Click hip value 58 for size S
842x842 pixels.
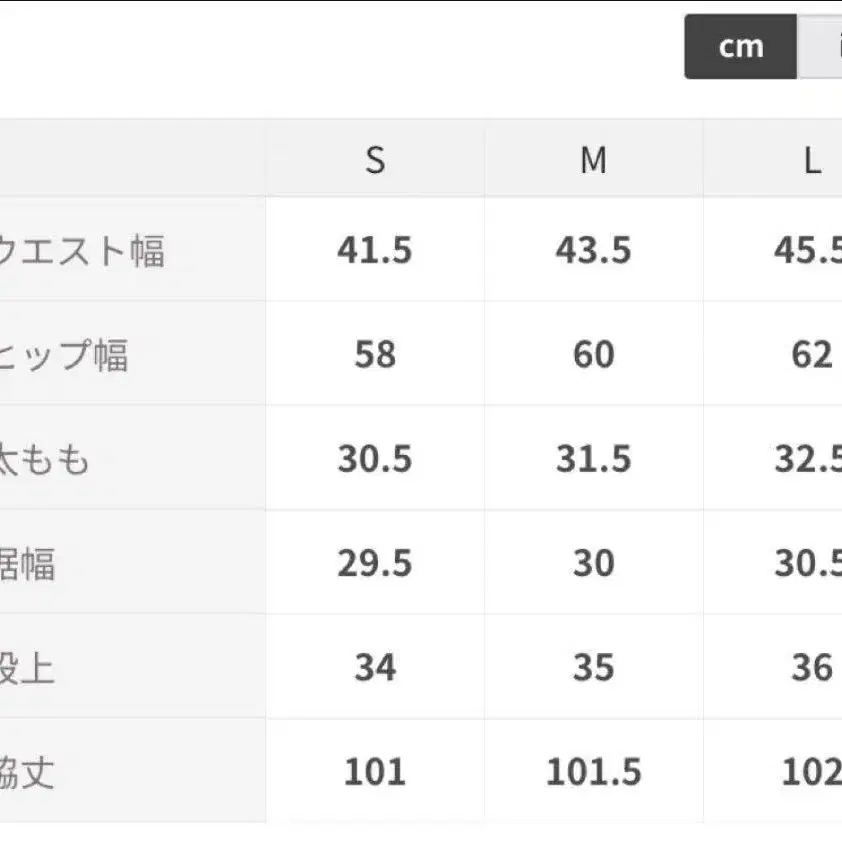click(375, 354)
